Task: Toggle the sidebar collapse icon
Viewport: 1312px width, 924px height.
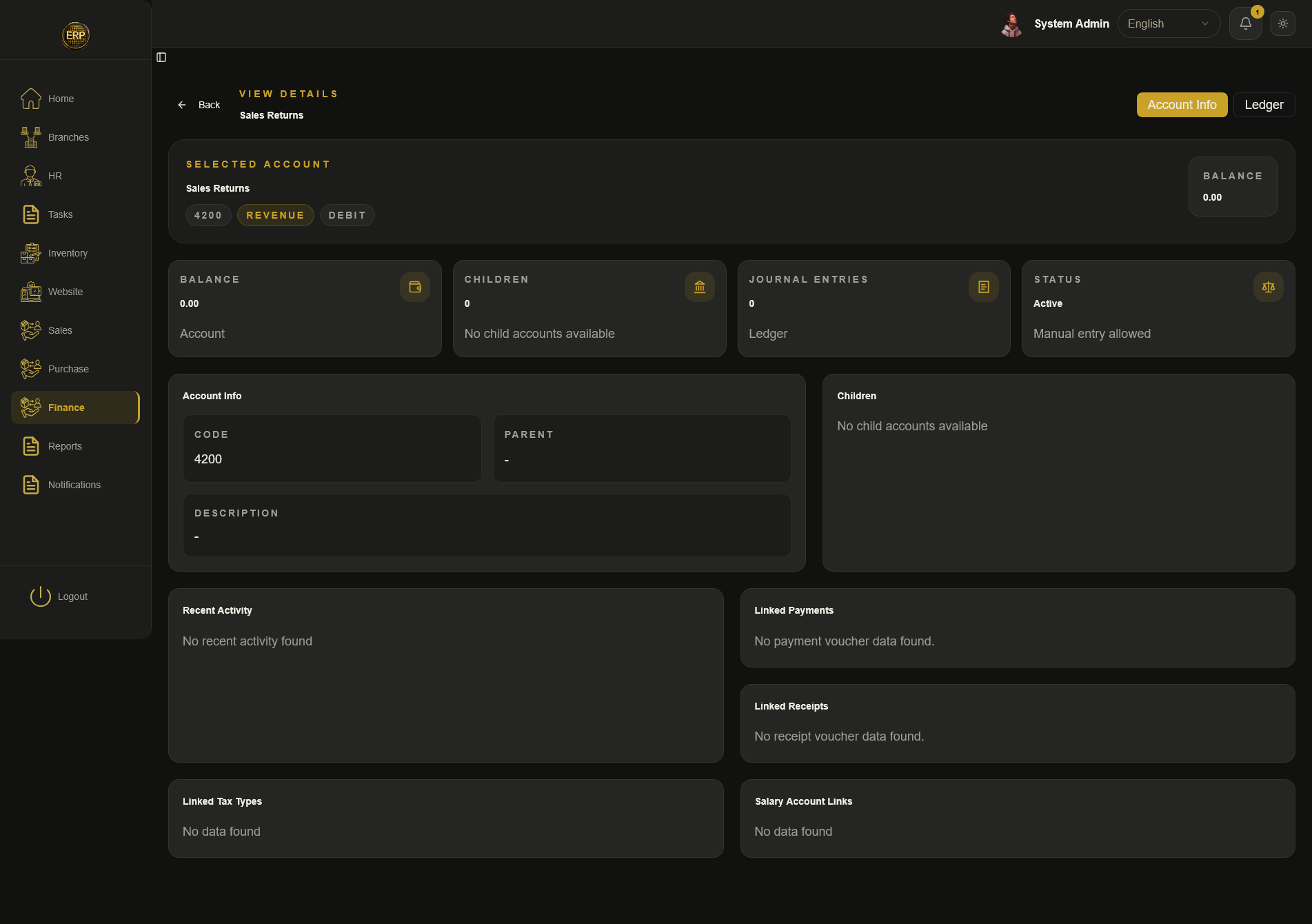Action: pos(161,57)
